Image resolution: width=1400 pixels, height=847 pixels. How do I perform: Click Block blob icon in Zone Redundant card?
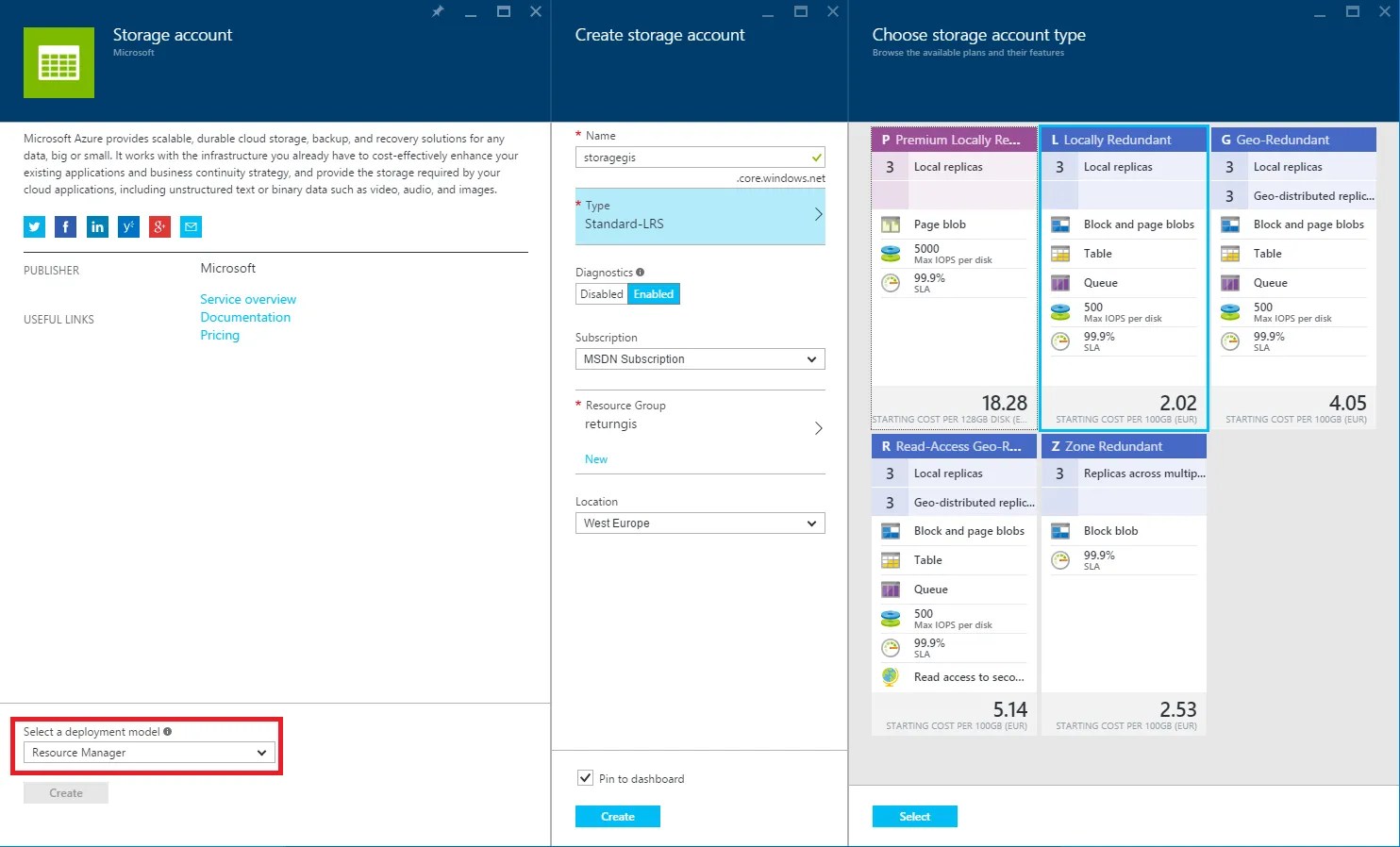[x=1060, y=531]
